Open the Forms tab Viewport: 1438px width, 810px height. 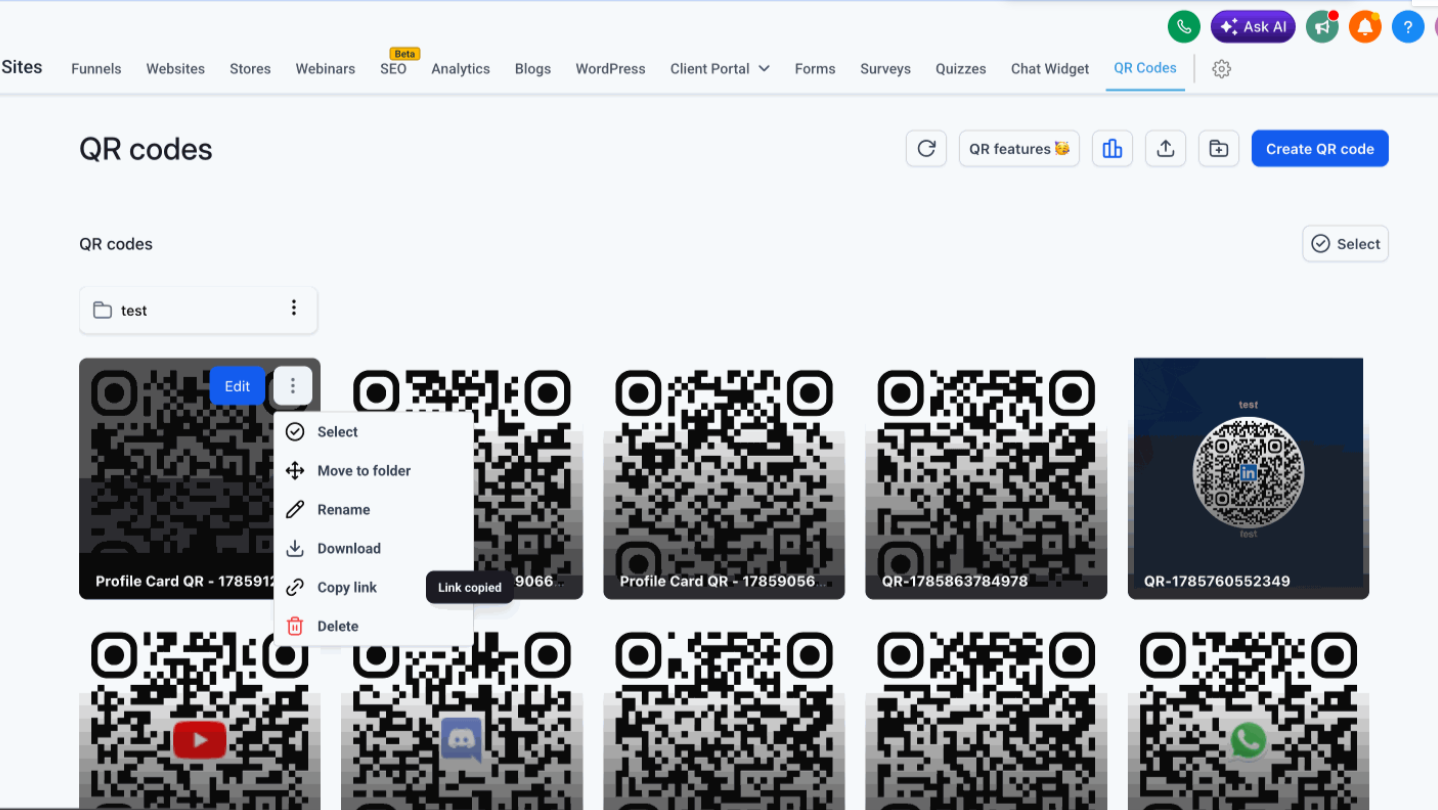pyautogui.click(x=815, y=69)
